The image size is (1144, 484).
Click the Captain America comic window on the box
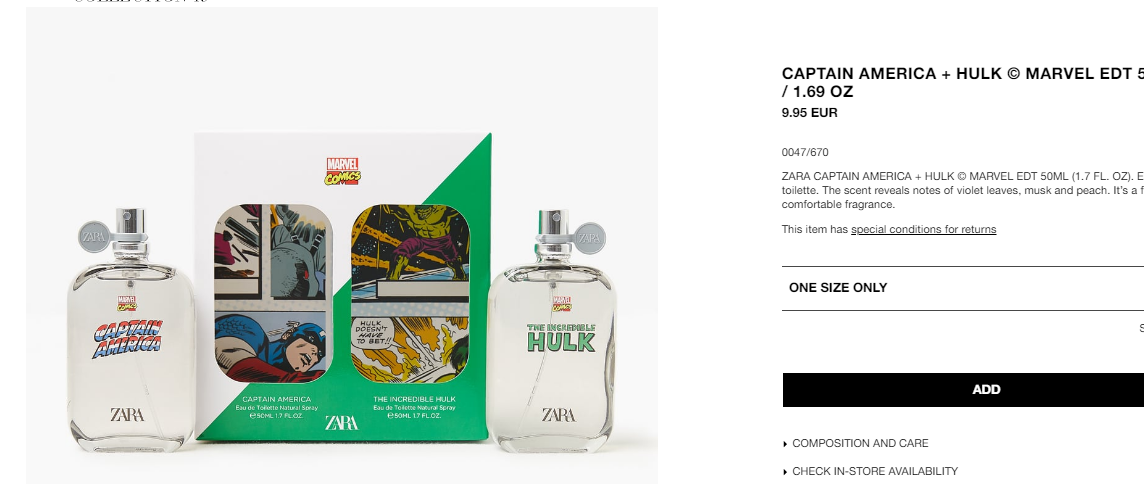tap(274, 293)
